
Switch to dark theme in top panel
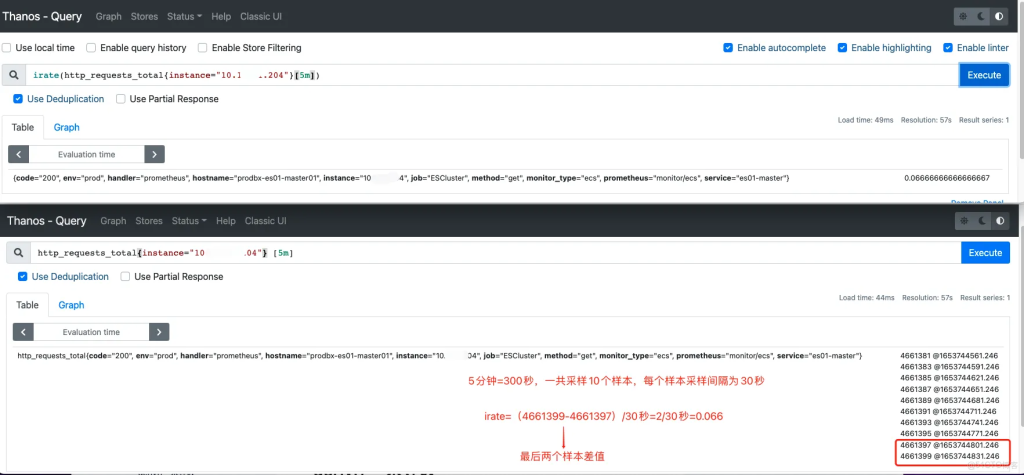tap(981, 17)
